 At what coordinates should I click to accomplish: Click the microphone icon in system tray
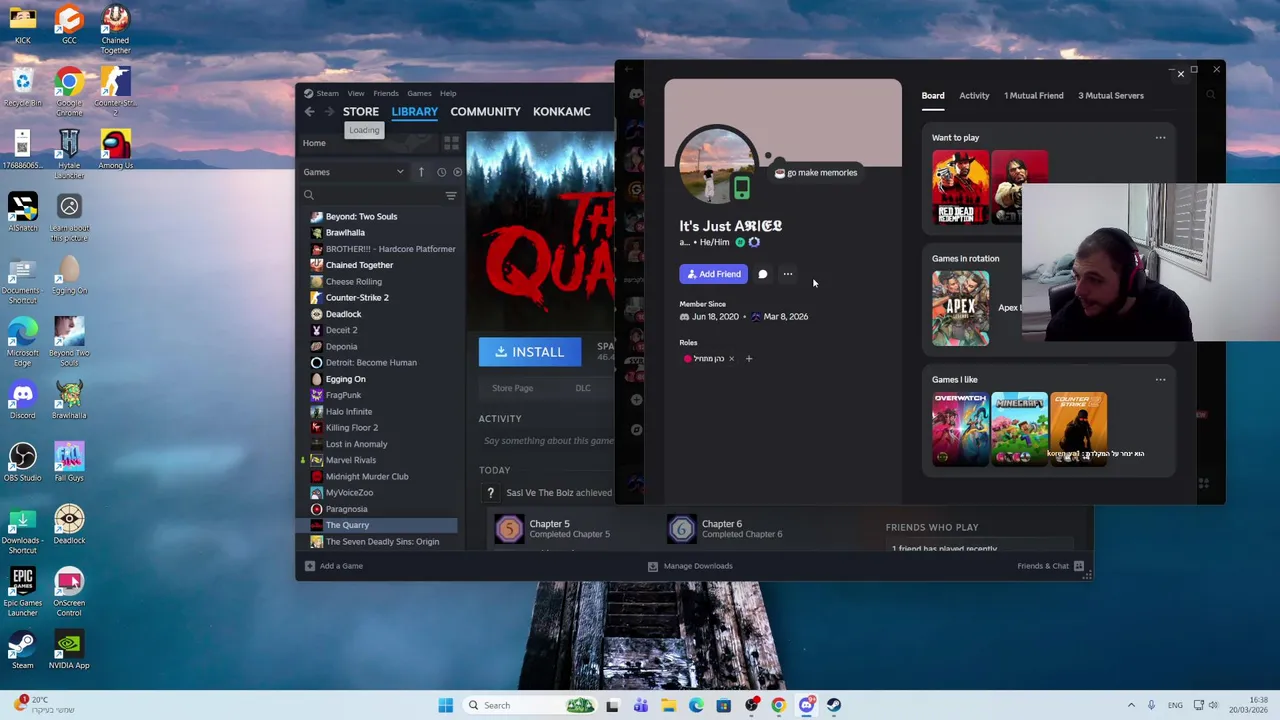1151,705
